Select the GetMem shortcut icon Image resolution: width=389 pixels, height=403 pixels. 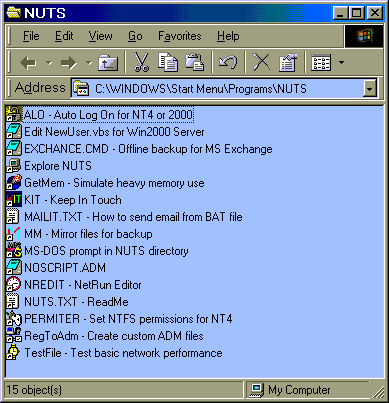point(14,182)
